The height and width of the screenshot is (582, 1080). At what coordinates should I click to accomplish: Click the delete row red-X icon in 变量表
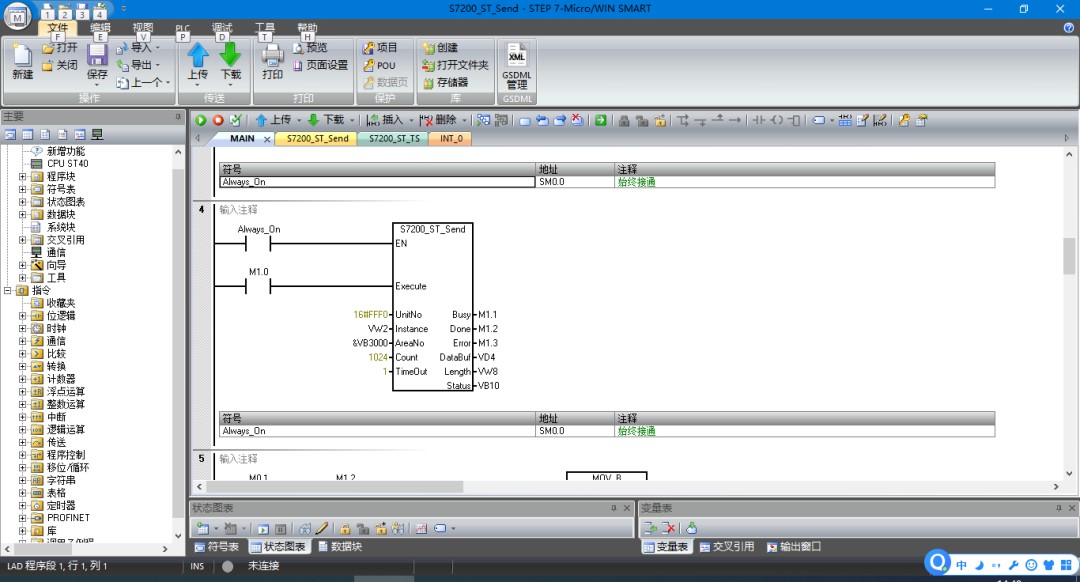[668, 528]
